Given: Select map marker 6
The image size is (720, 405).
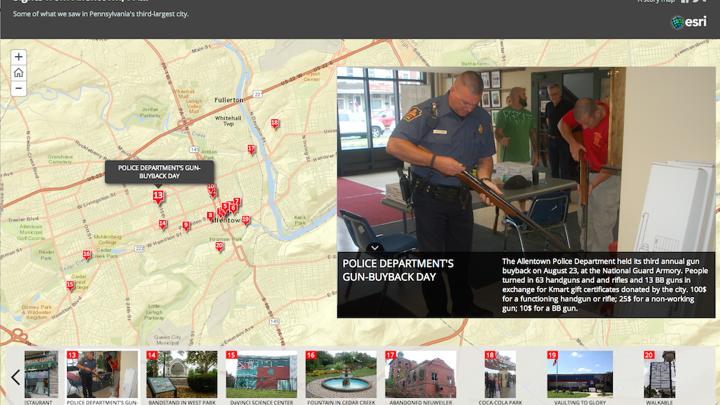Looking at the screenshot, I should pyautogui.click(x=233, y=209).
